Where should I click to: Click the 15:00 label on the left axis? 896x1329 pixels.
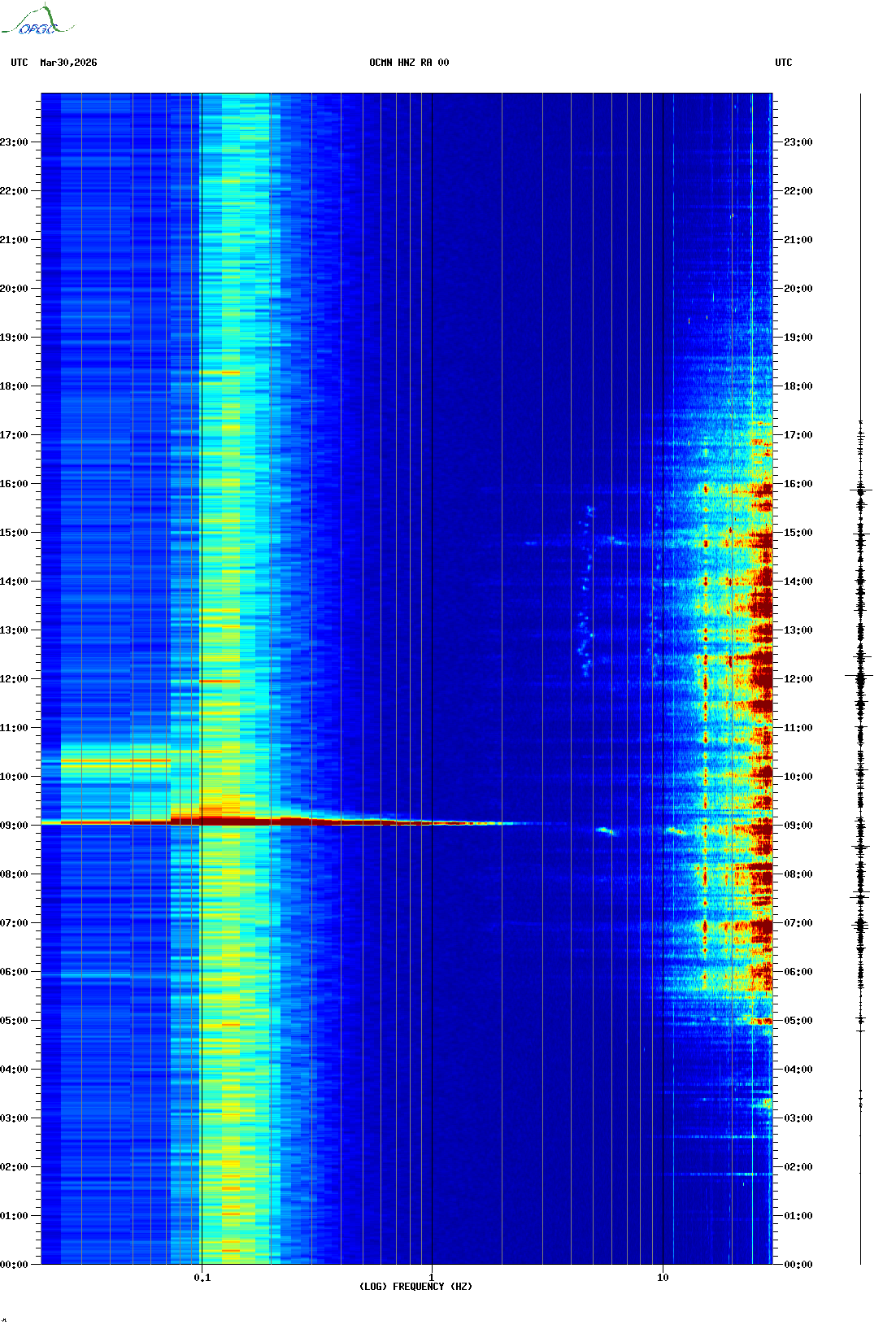click(14, 533)
